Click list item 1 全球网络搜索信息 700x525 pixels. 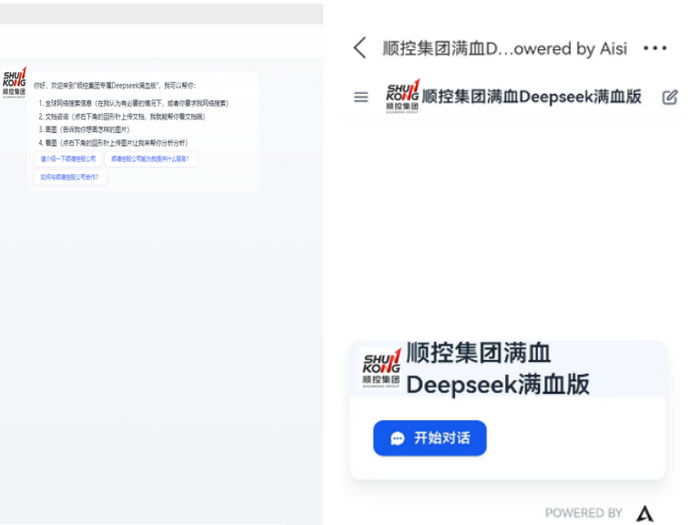click(133, 103)
